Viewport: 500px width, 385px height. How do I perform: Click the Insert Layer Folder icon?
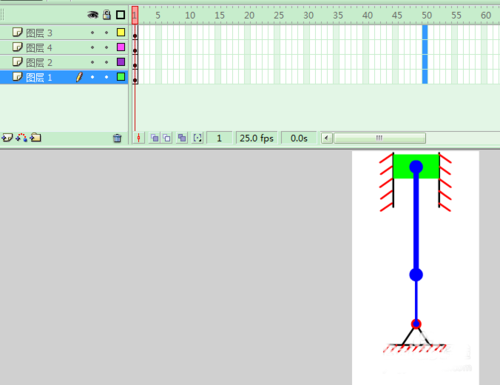pyautogui.click(x=35, y=137)
